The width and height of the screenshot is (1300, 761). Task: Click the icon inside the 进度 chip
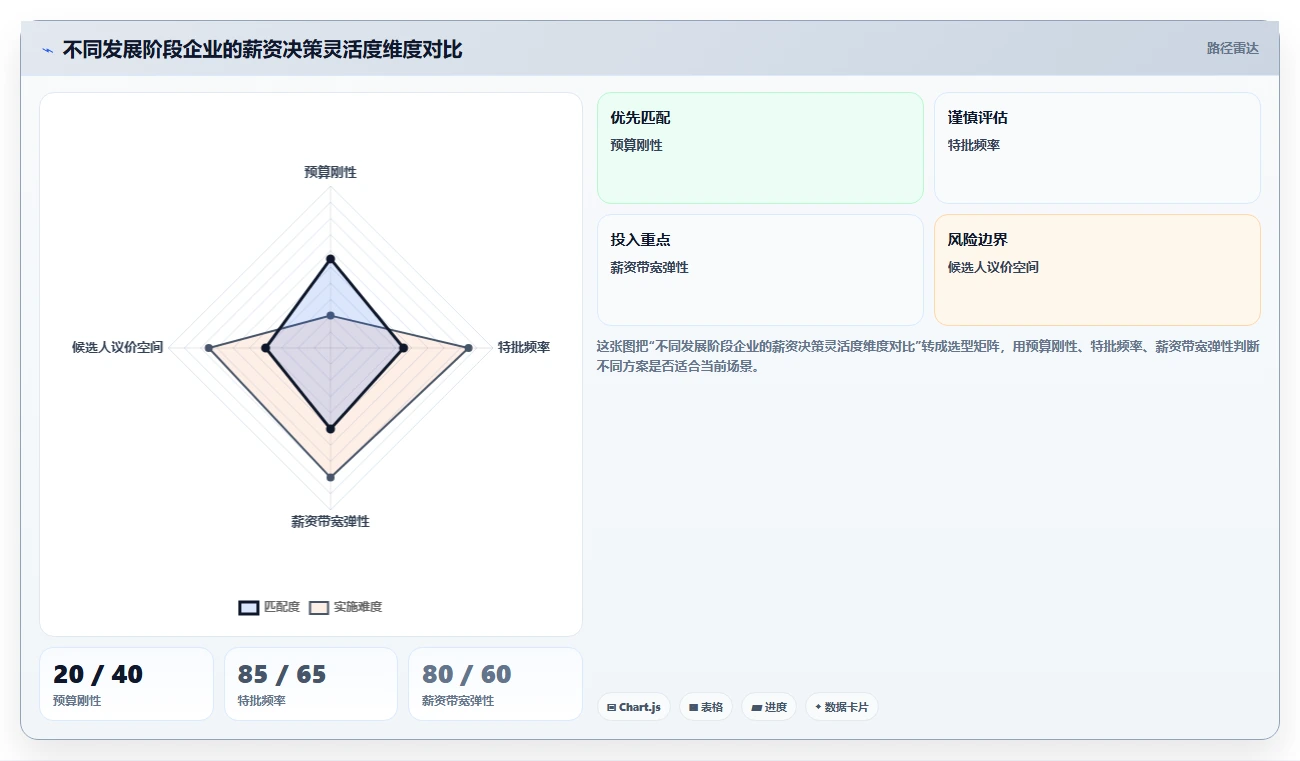(756, 707)
